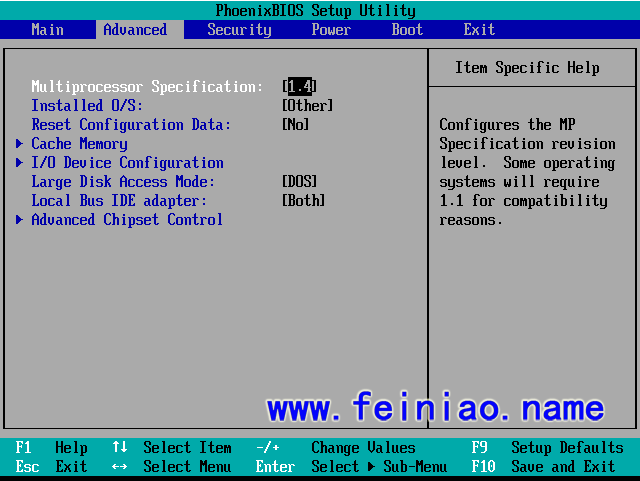
Task: Click the F9 Setup Defaults hint
Action: click(548, 448)
